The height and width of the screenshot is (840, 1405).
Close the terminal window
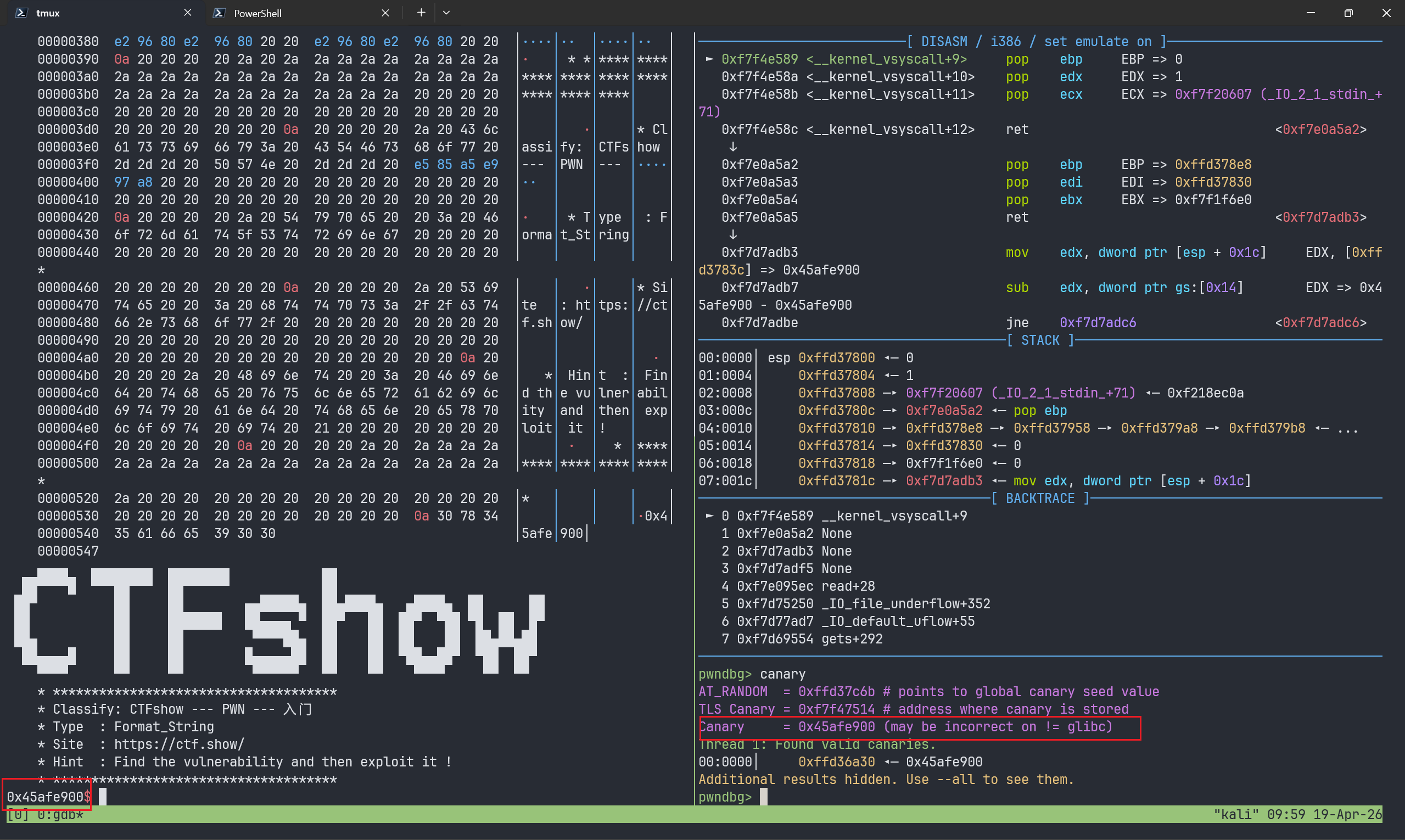tap(1386, 13)
